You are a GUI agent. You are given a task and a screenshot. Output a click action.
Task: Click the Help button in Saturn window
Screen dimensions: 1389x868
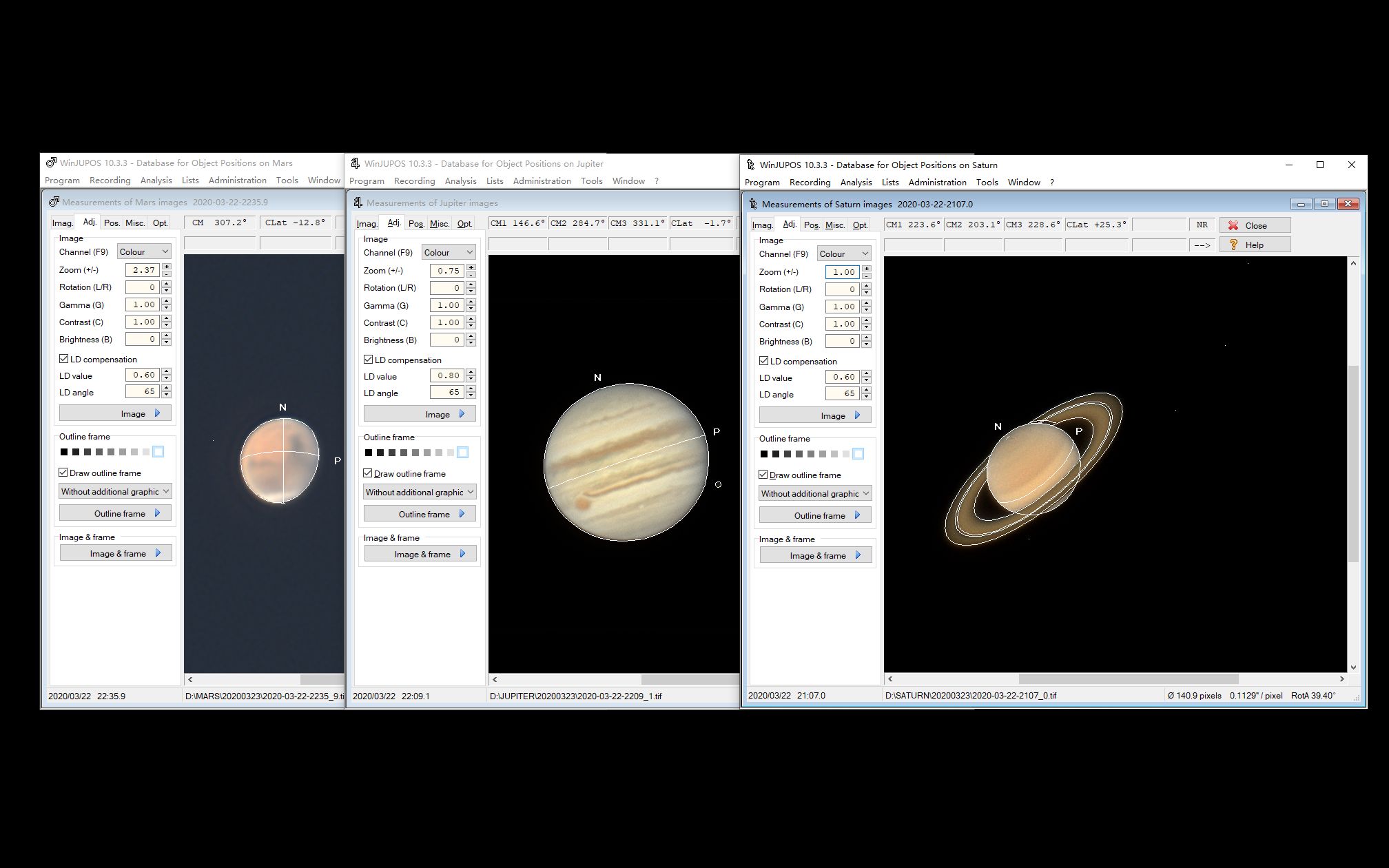coord(1255,245)
